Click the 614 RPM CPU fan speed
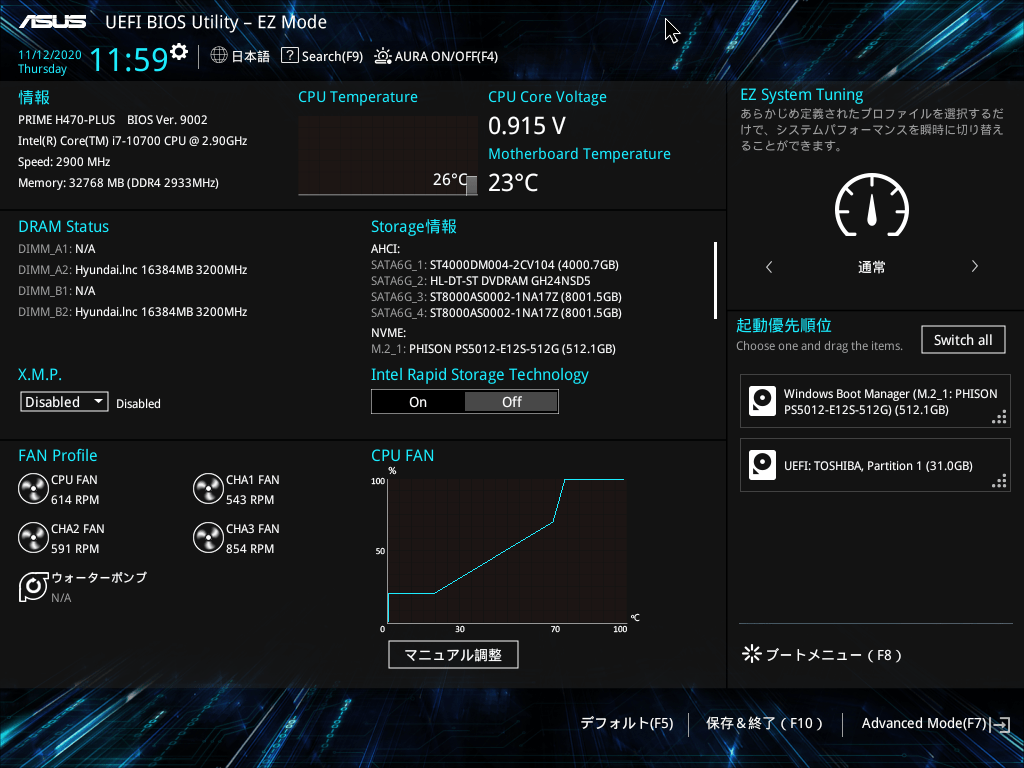1024x768 pixels. click(75, 500)
